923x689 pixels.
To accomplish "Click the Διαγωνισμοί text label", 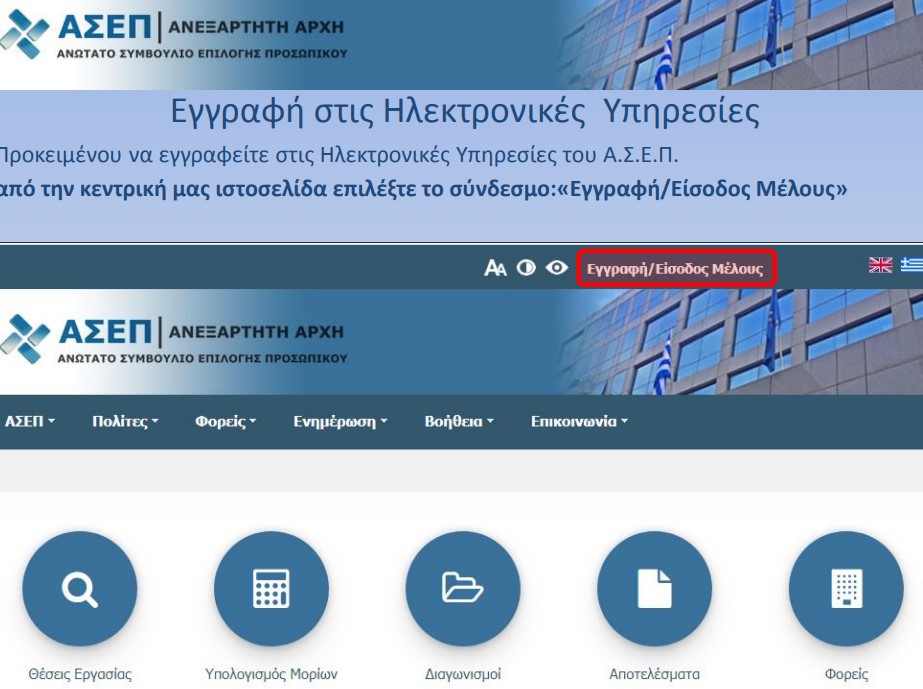I will pyautogui.click(x=463, y=674).
